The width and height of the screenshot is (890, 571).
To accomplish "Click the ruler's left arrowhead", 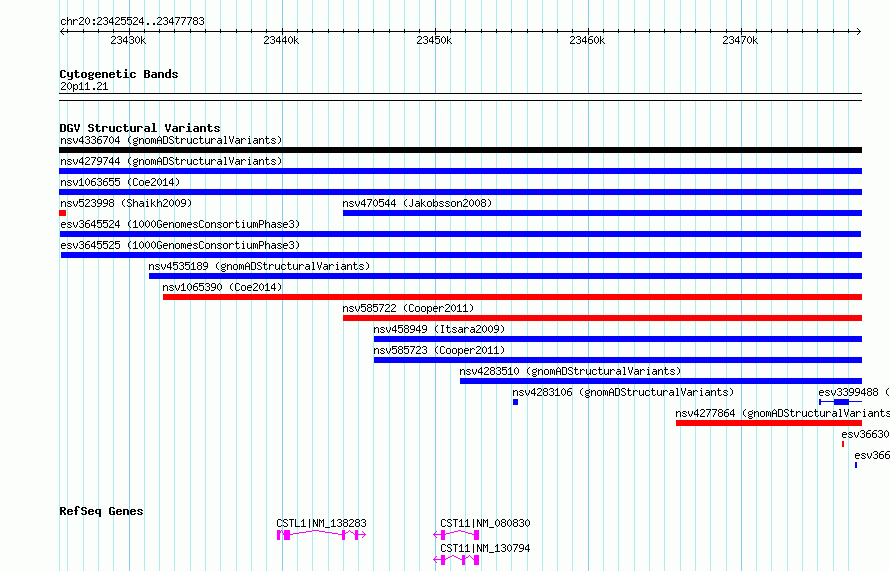I will click(62, 31).
